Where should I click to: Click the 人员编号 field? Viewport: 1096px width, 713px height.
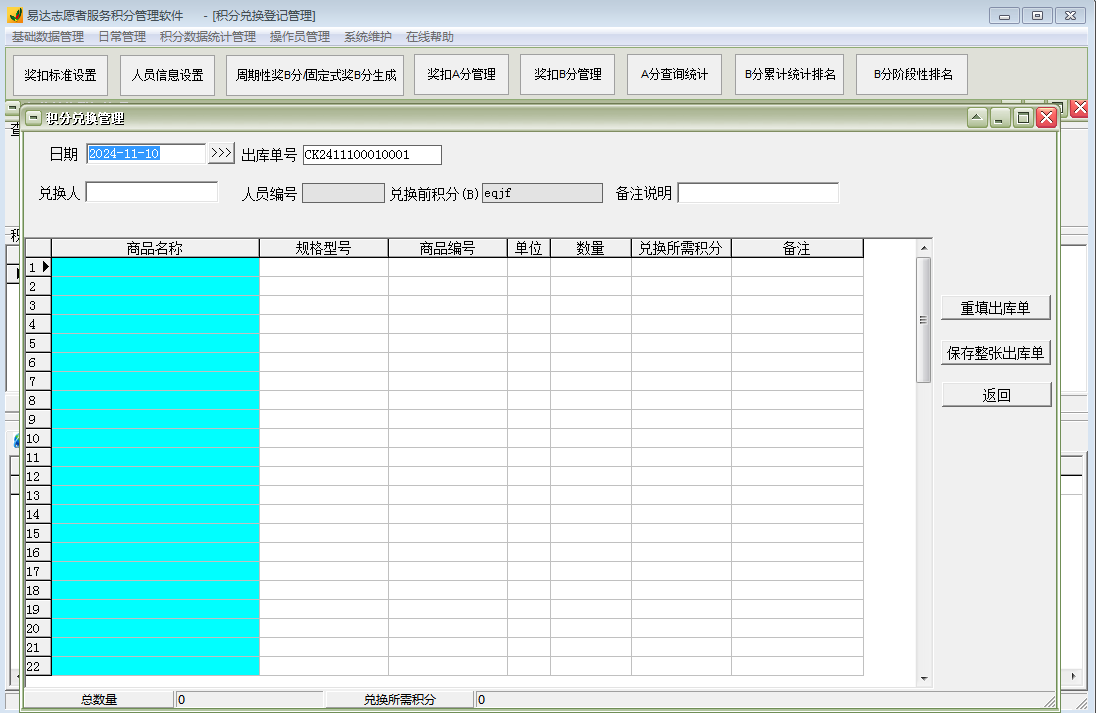pyautogui.click(x=343, y=193)
